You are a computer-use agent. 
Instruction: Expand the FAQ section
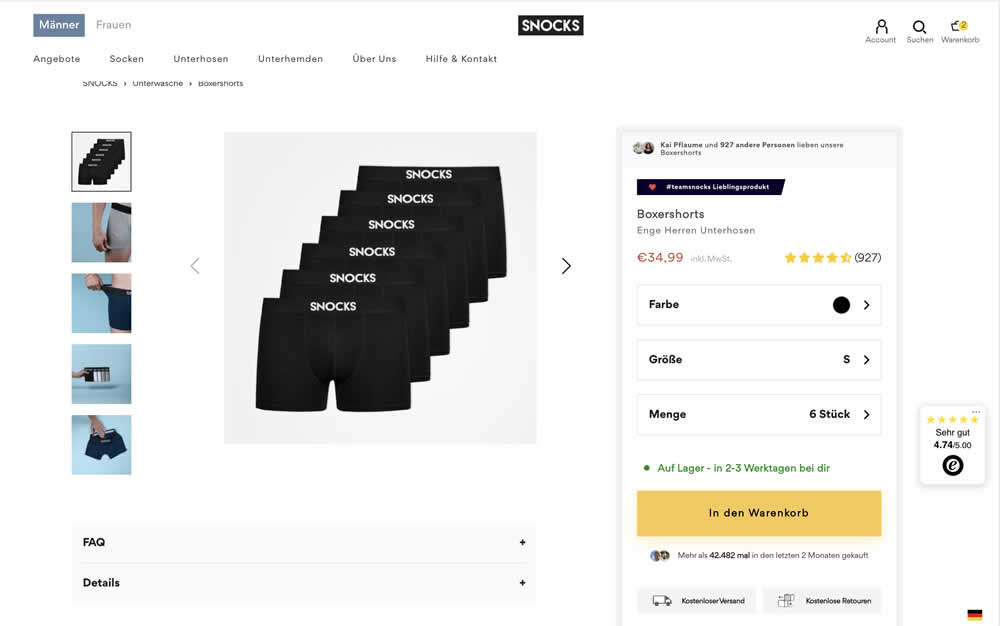(304, 542)
